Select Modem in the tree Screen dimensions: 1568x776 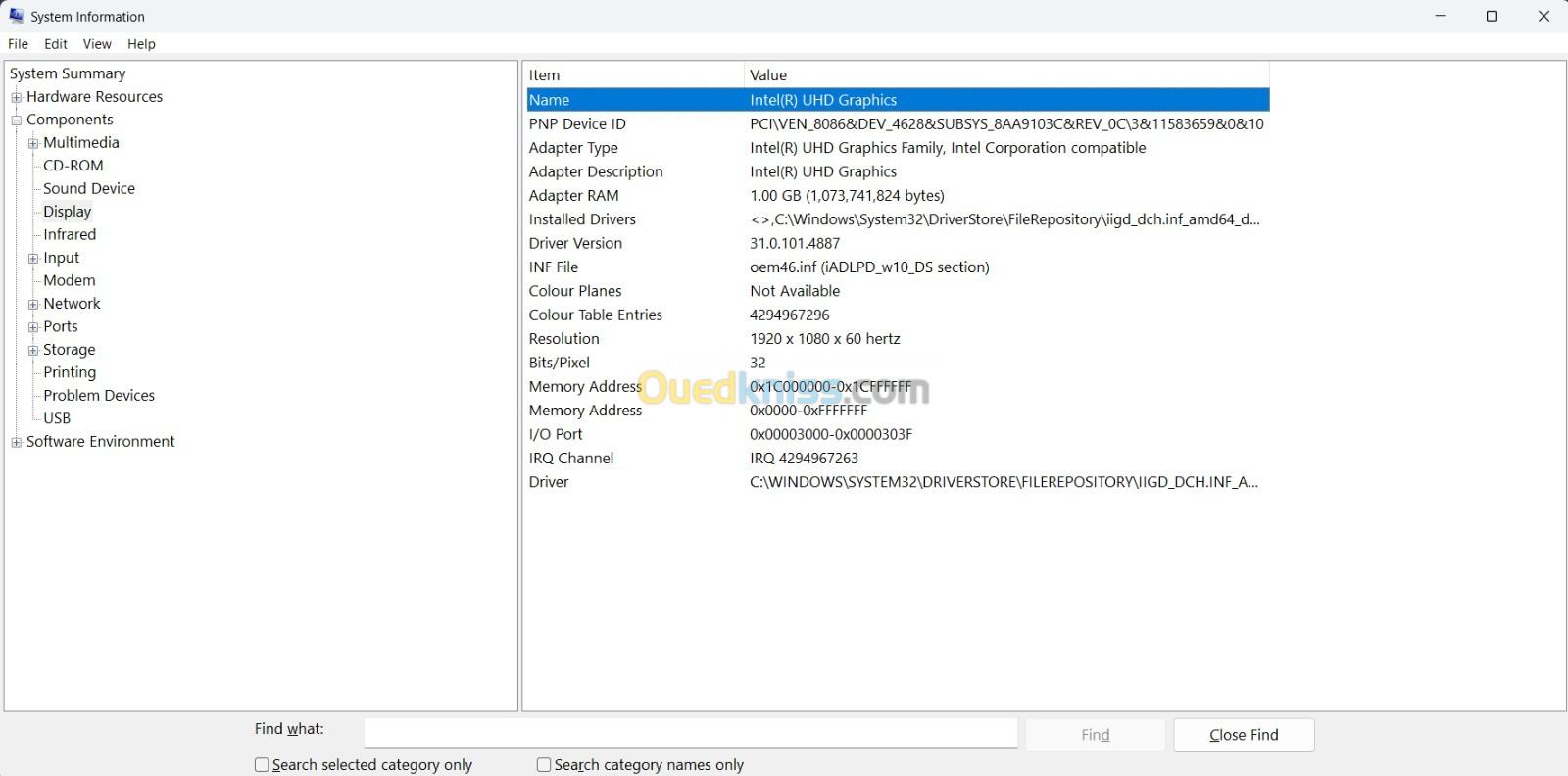pos(70,280)
